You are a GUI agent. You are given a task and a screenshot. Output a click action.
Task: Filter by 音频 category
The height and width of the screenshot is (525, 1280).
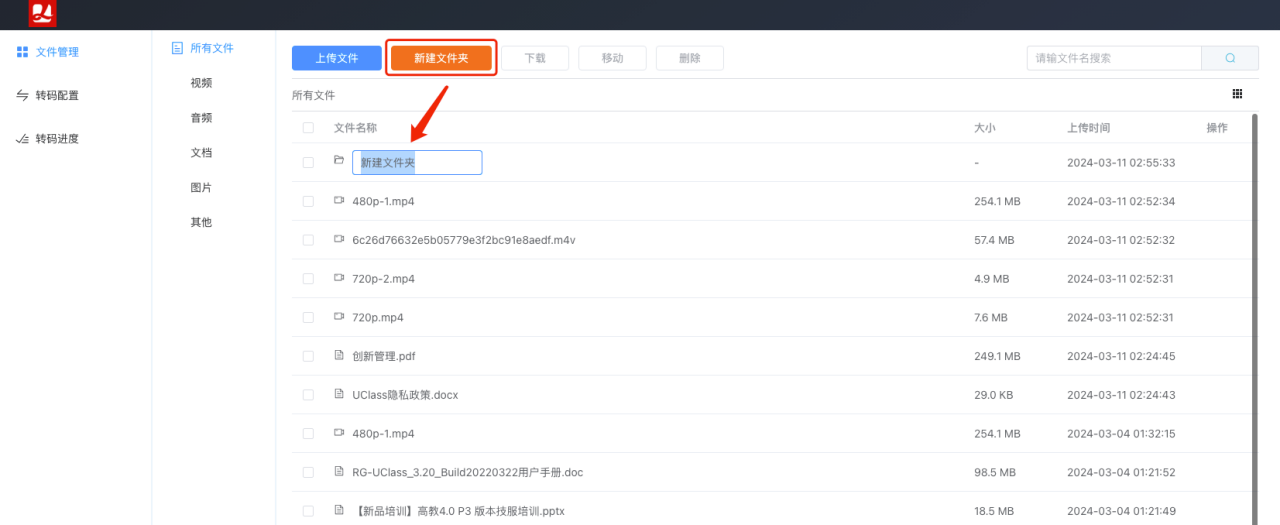click(201, 118)
